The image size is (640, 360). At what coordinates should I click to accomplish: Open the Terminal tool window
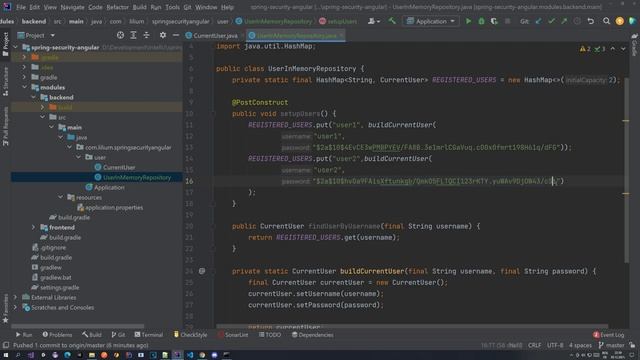pyautogui.click(x=149, y=335)
